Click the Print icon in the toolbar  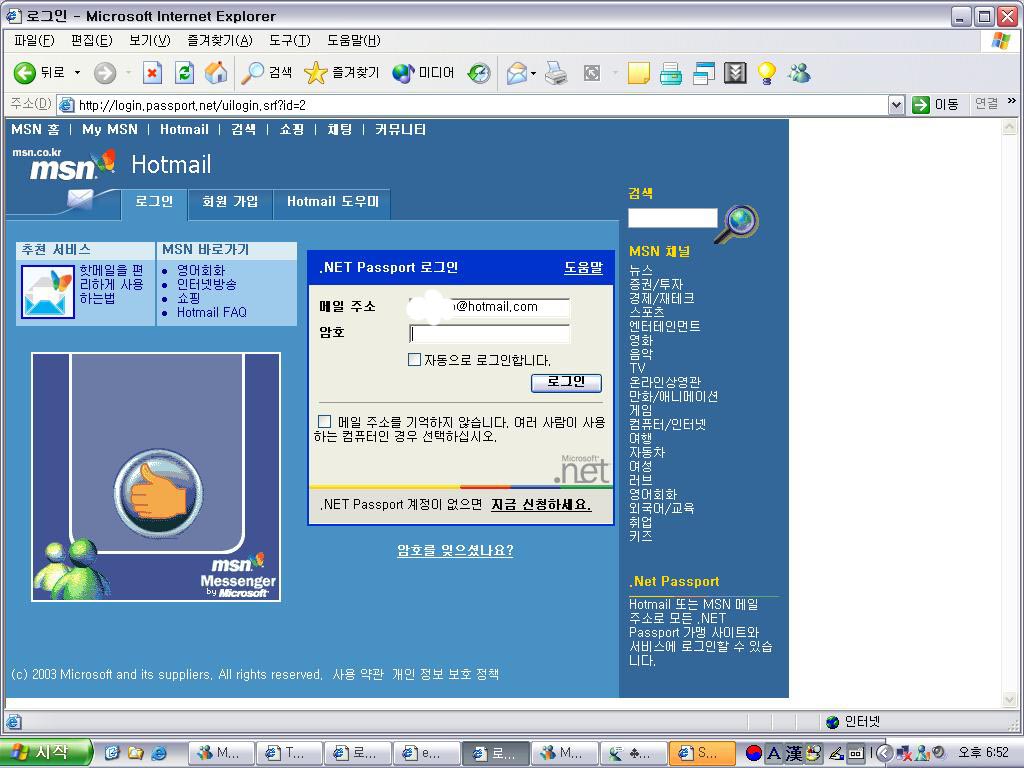point(556,72)
